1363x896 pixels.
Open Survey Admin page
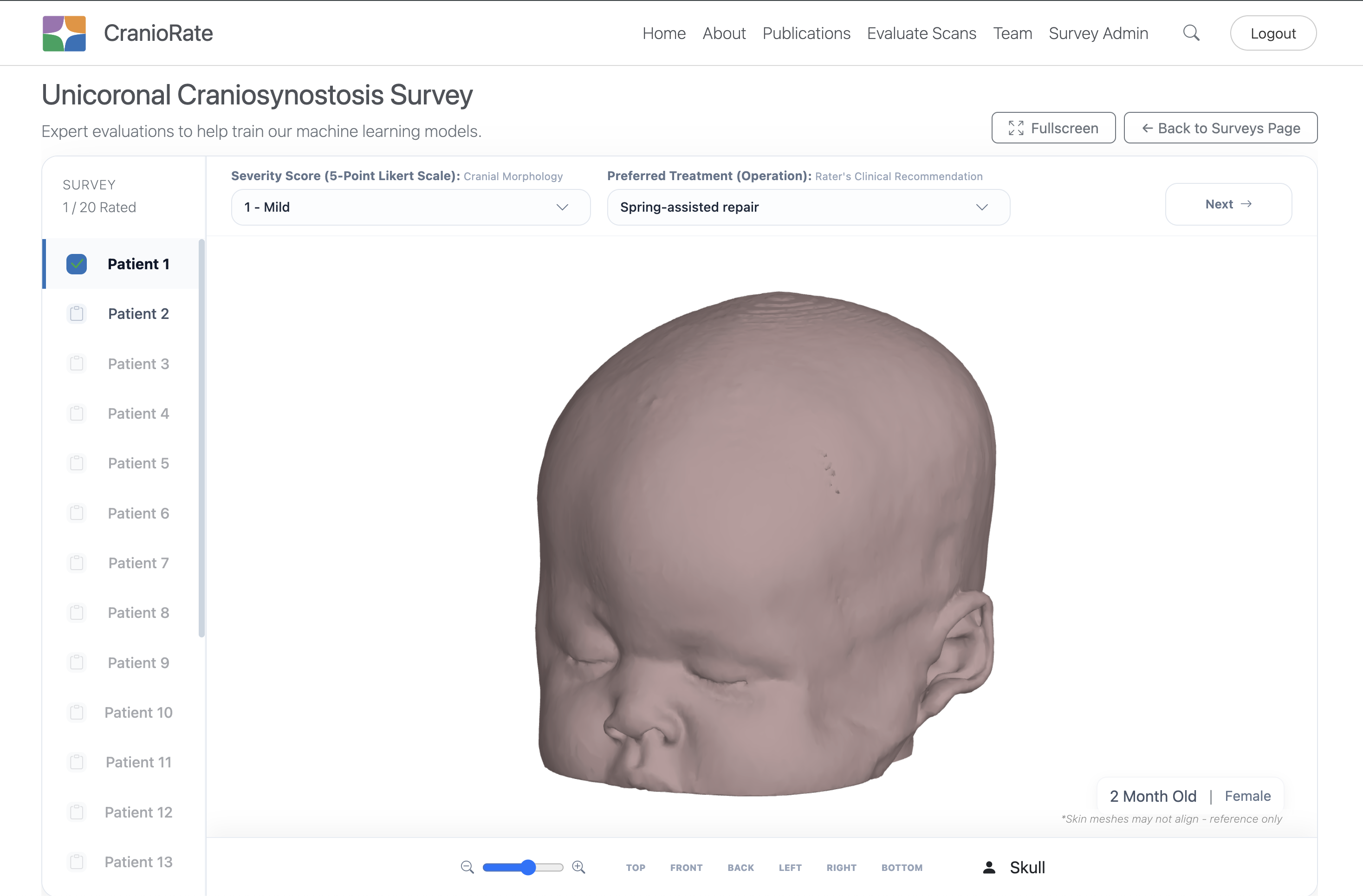click(1098, 33)
